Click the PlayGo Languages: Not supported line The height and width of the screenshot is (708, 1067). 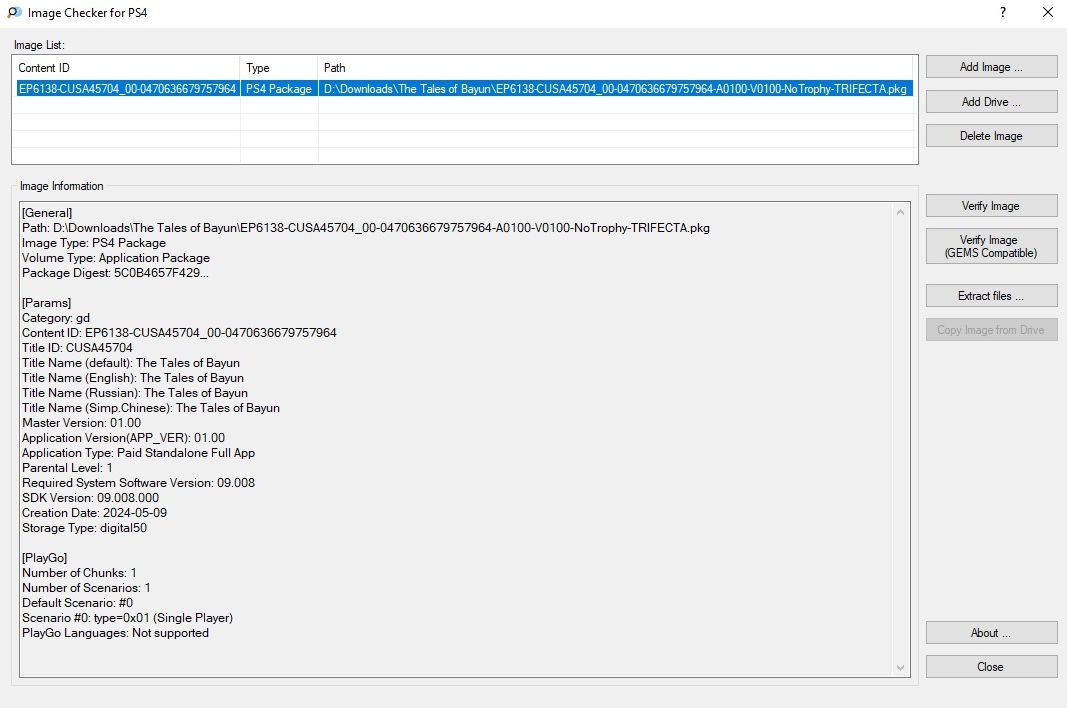[x=115, y=632]
